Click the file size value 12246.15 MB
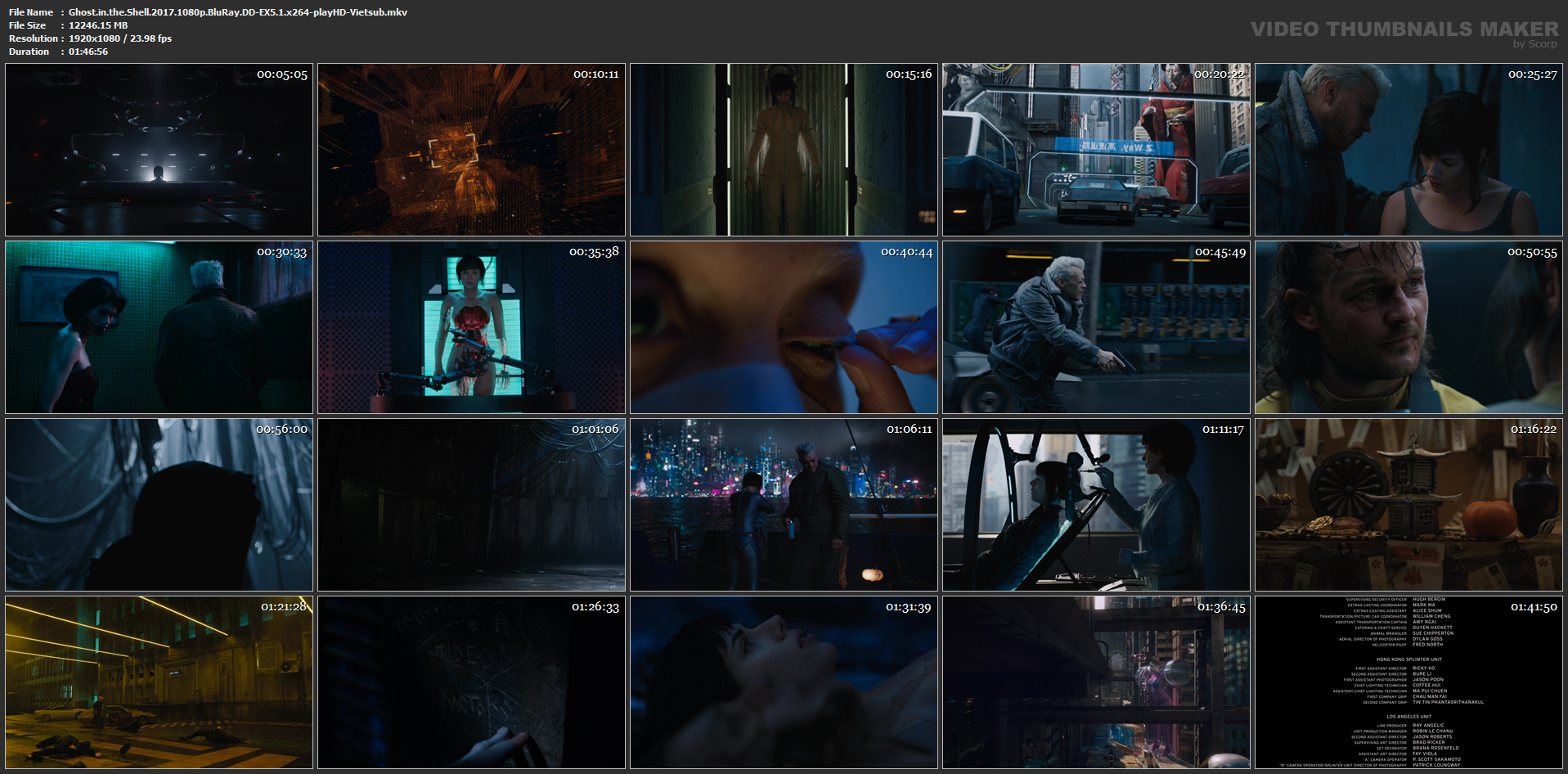 point(98,25)
